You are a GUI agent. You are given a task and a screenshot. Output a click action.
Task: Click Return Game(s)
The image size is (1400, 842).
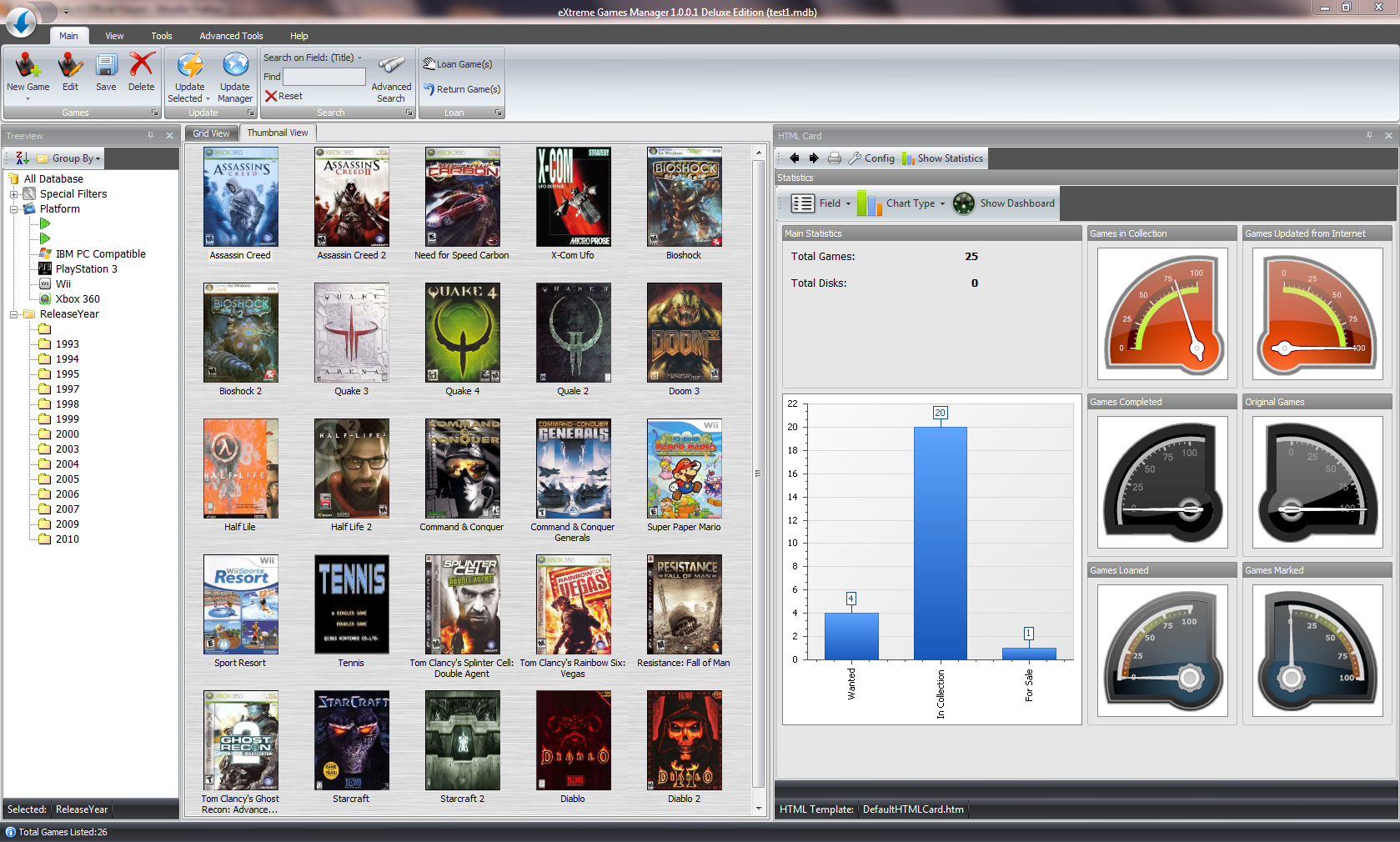(462, 89)
